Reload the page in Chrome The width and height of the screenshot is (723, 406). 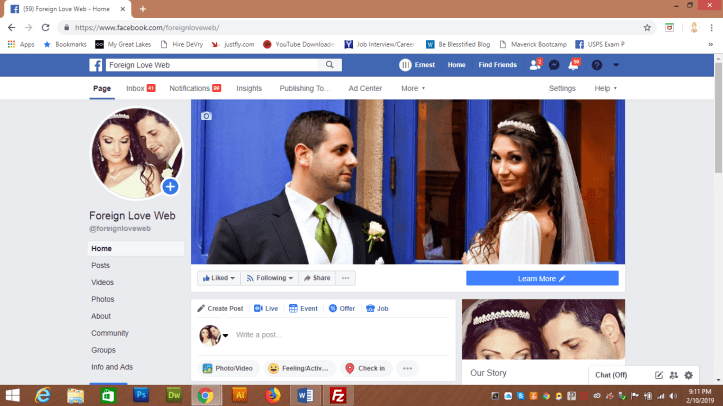click(x=45, y=28)
